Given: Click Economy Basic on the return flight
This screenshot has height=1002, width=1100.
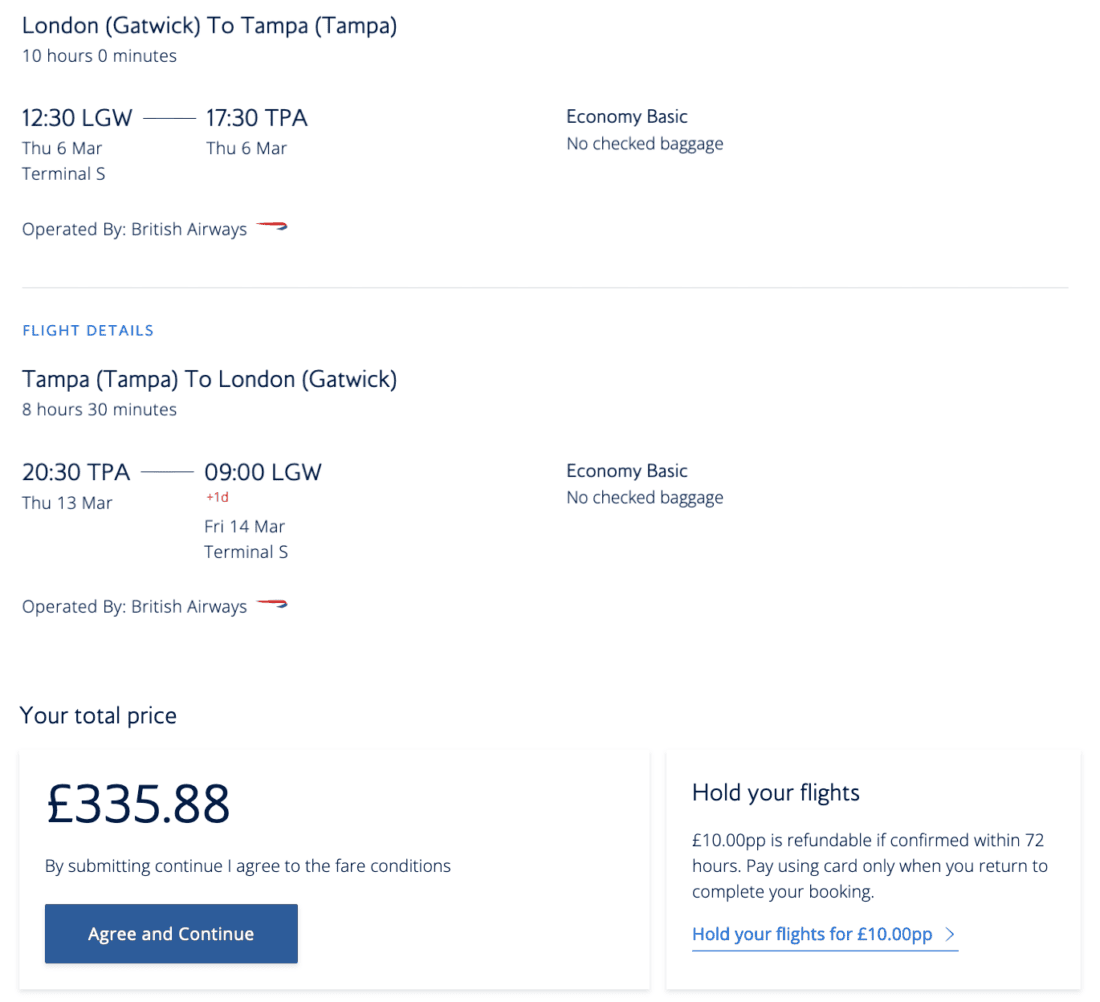Looking at the screenshot, I should click(x=627, y=471).
